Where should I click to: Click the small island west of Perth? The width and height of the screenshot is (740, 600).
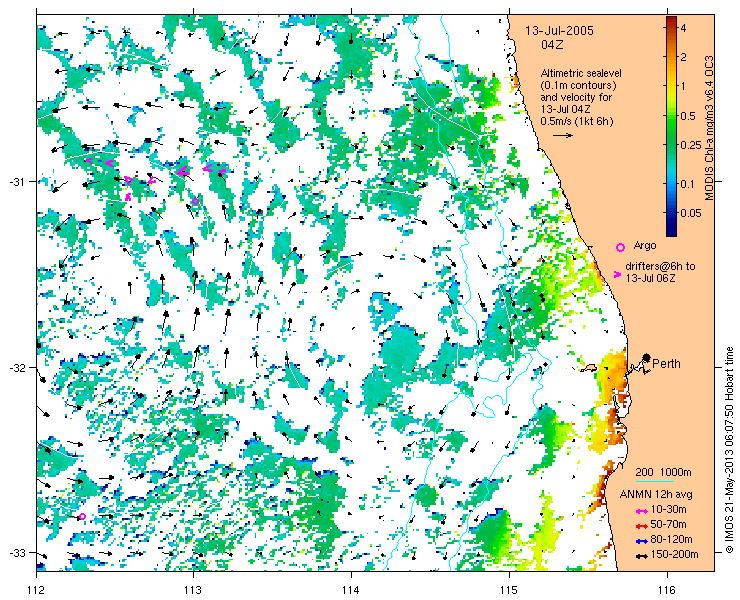click(x=589, y=368)
